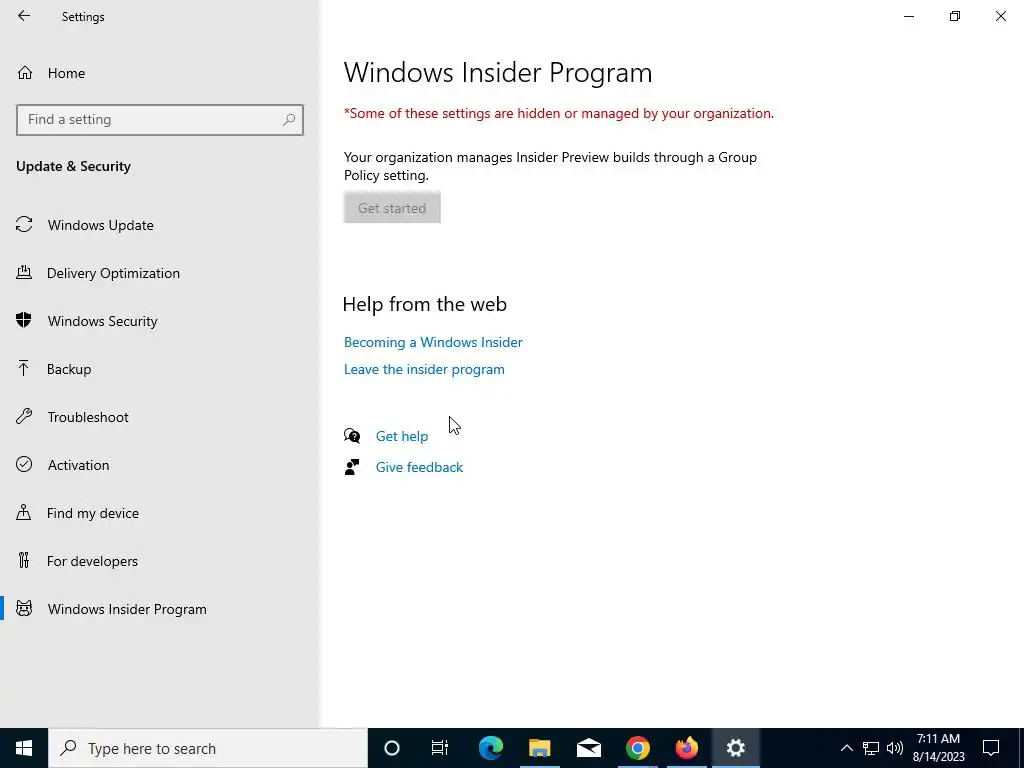The image size is (1024, 768).
Task: Select the Windows Insider Program cat icon
Action: [24, 609]
